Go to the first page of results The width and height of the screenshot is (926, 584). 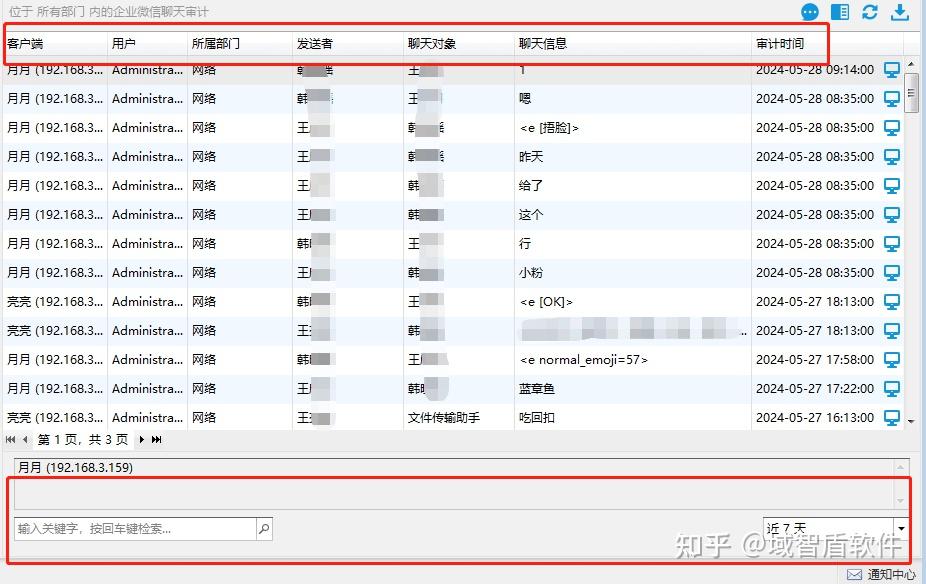tap(11, 439)
